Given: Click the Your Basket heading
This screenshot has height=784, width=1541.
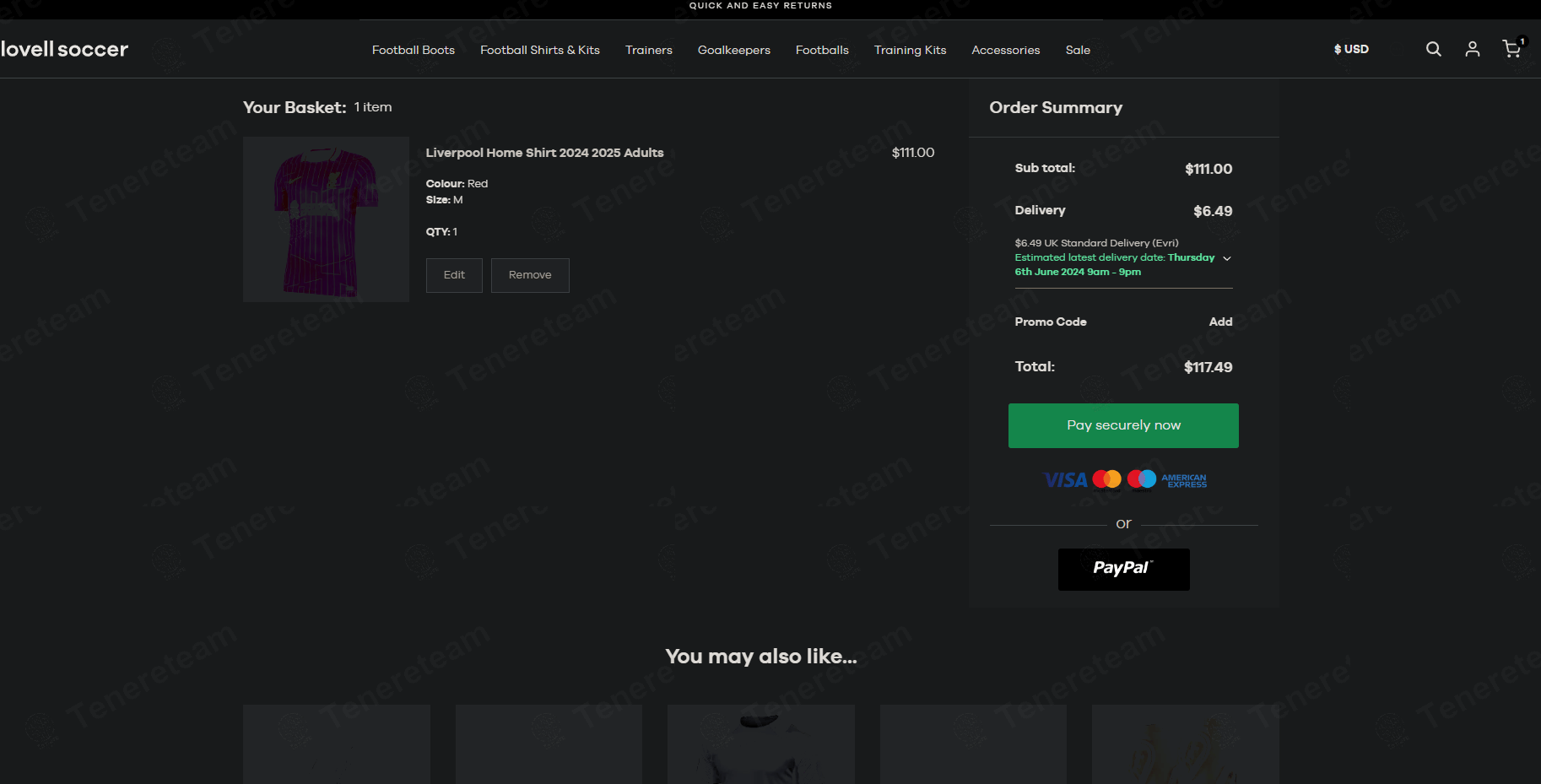Looking at the screenshot, I should pos(295,107).
